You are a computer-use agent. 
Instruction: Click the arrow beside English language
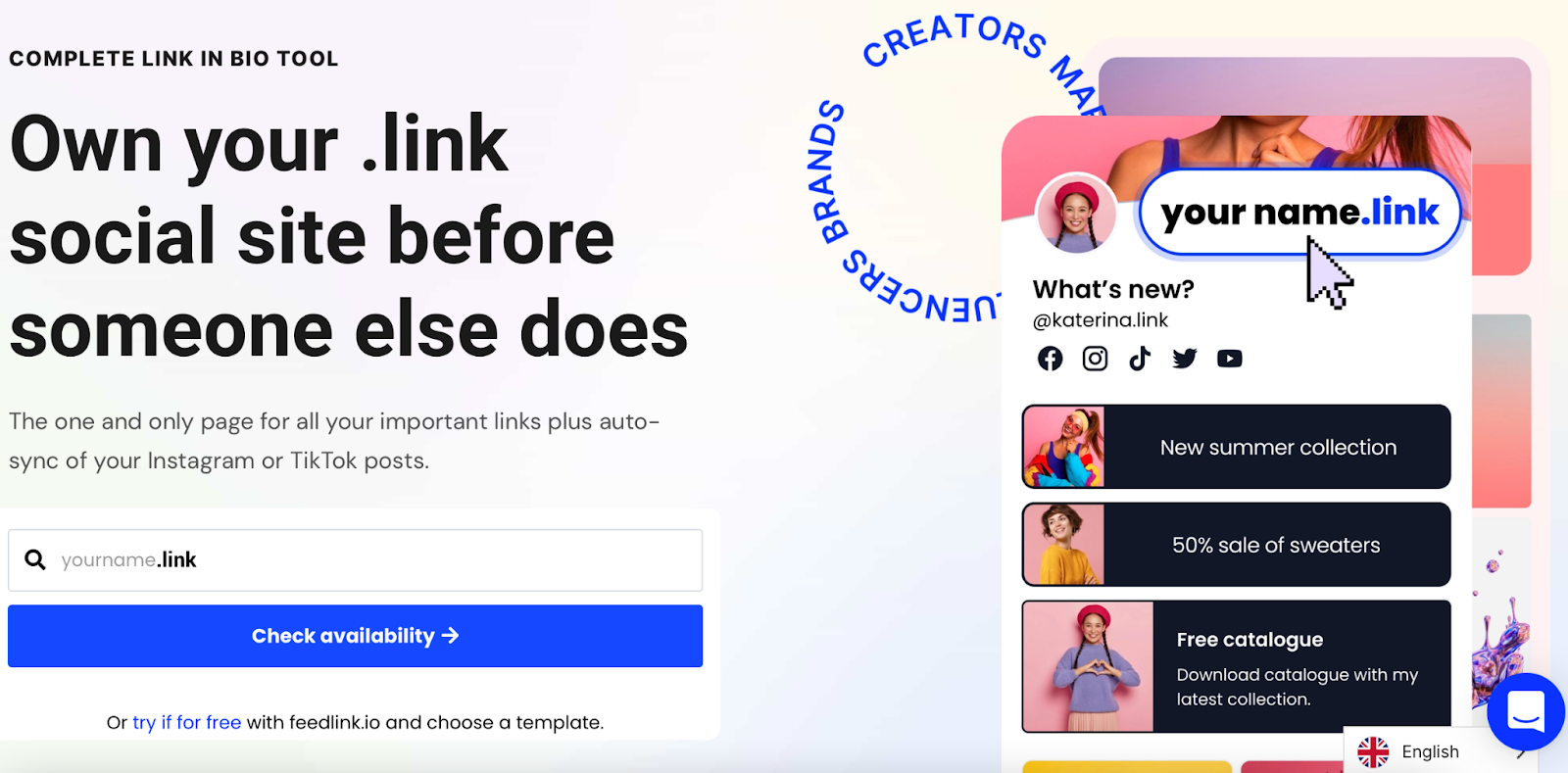[x=1521, y=752]
